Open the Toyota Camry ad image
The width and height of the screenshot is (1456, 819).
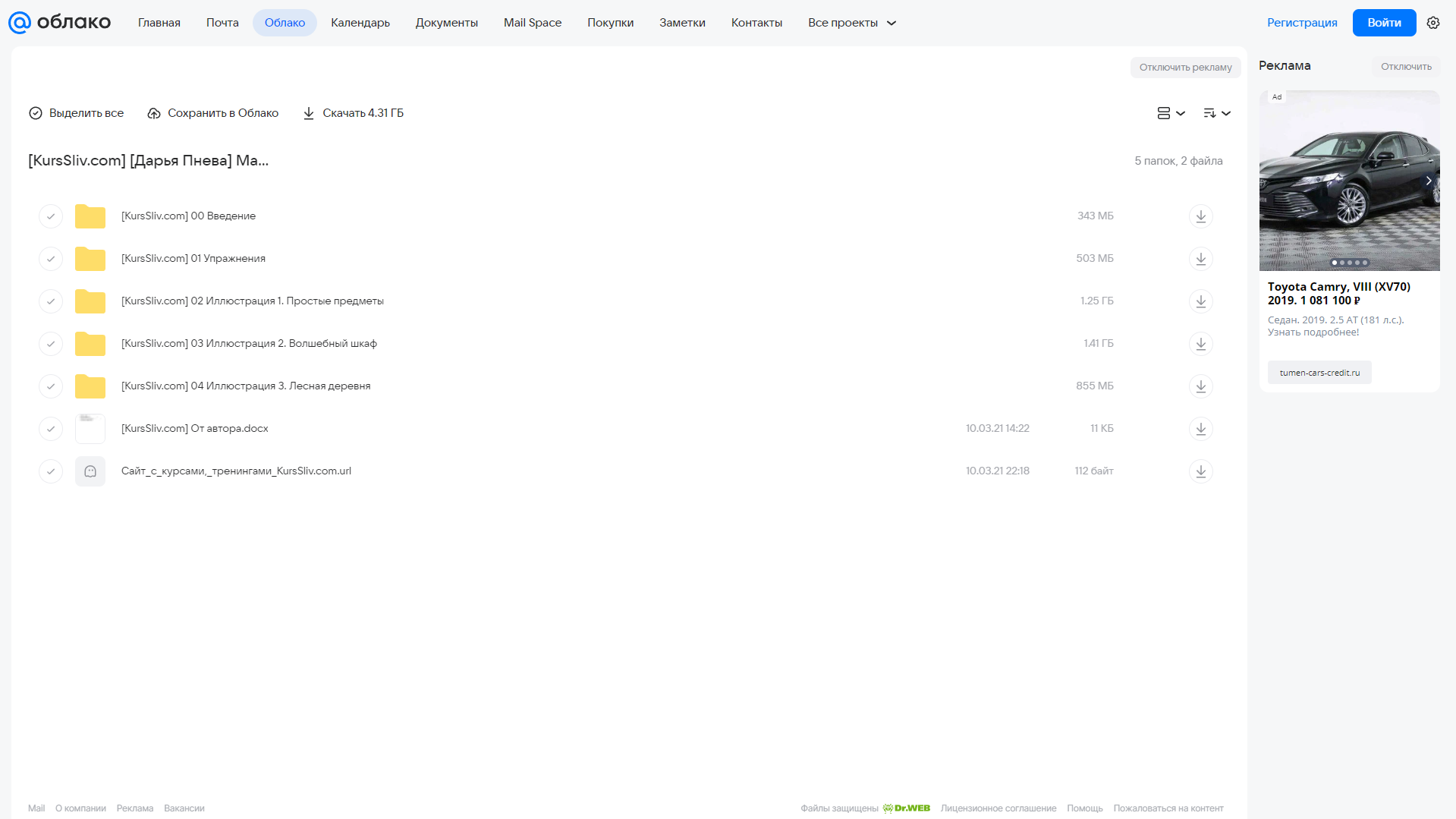1349,181
